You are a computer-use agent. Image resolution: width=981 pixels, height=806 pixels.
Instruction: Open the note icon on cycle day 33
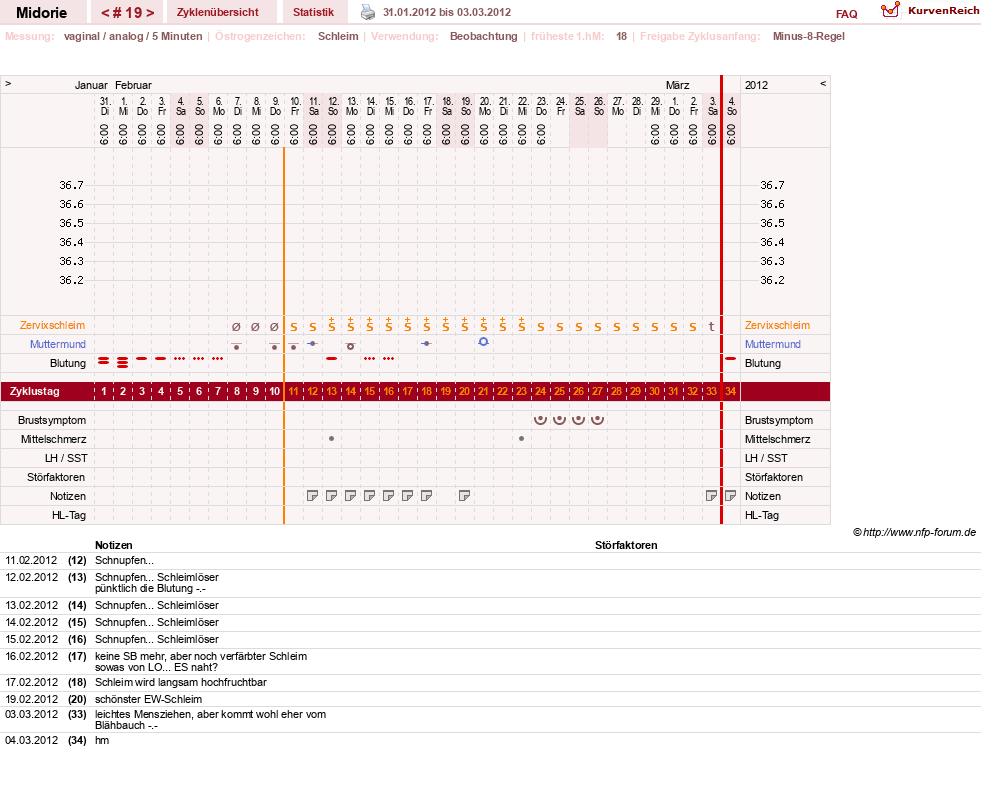coord(711,496)
